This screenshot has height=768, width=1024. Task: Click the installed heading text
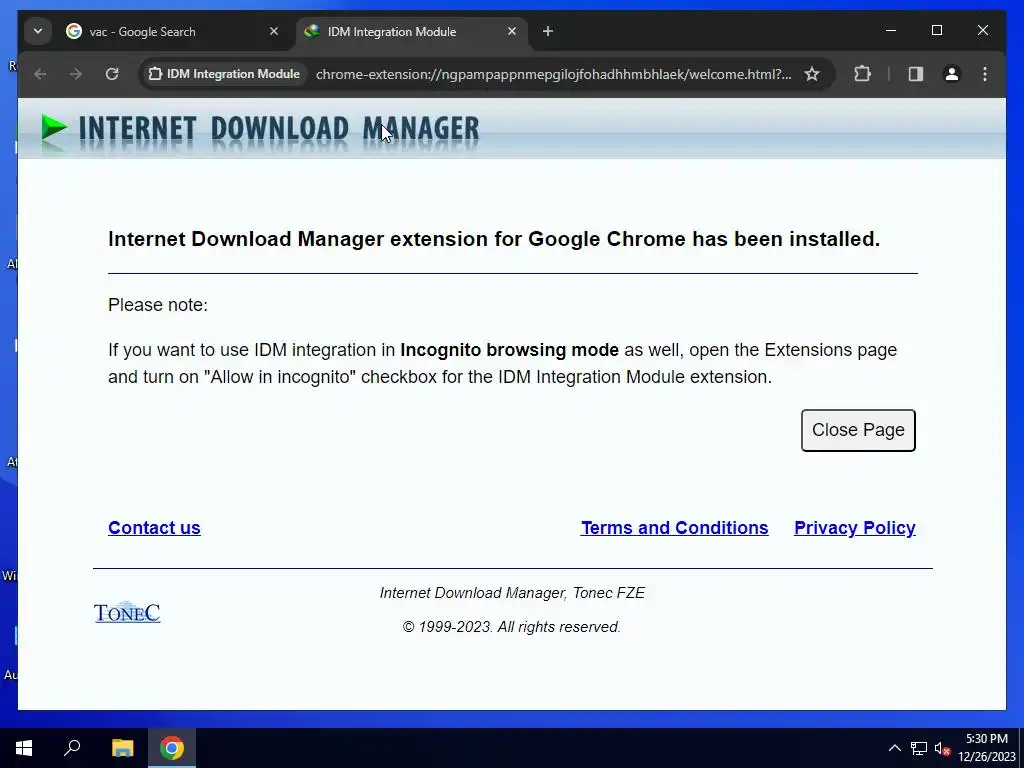(494, 239)
